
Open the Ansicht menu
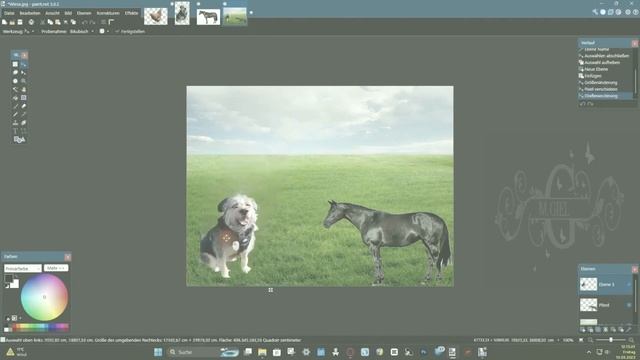(x=52, y=13)
